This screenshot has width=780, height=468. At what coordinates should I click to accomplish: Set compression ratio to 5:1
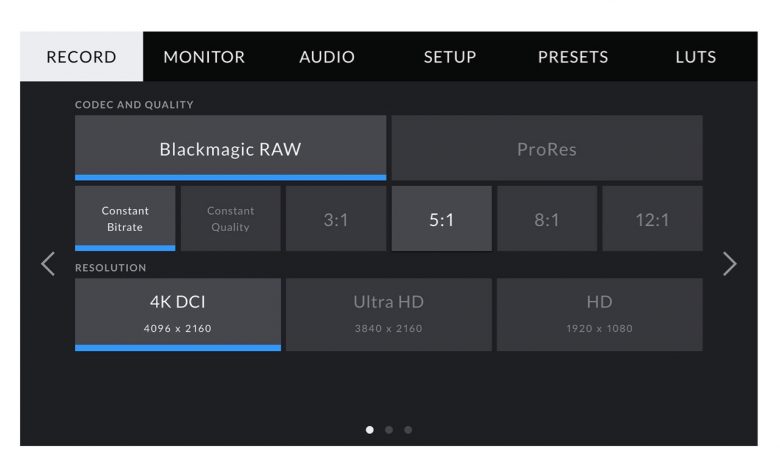pos(442,219)
